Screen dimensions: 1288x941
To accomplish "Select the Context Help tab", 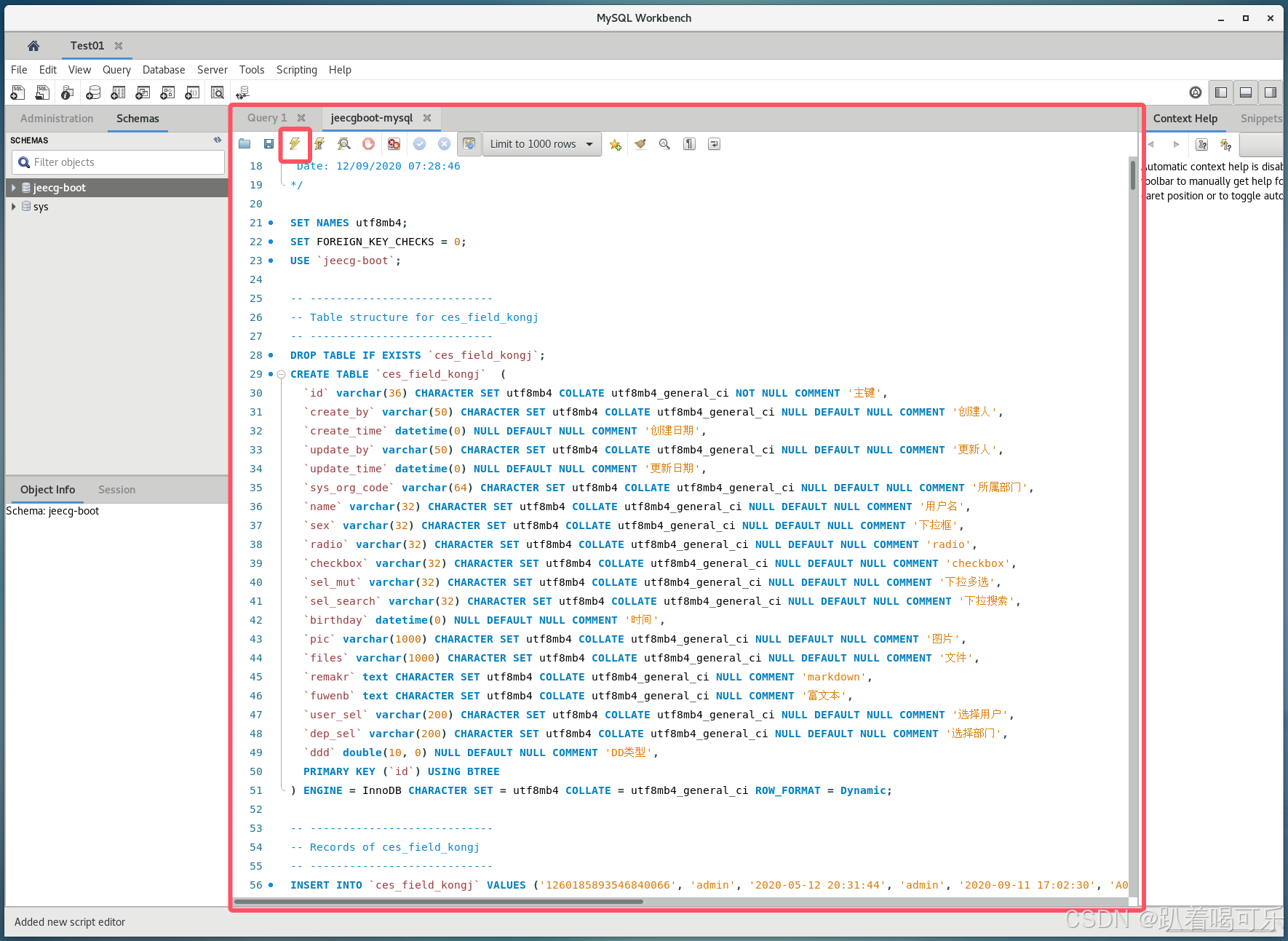I will point(1185,119).
